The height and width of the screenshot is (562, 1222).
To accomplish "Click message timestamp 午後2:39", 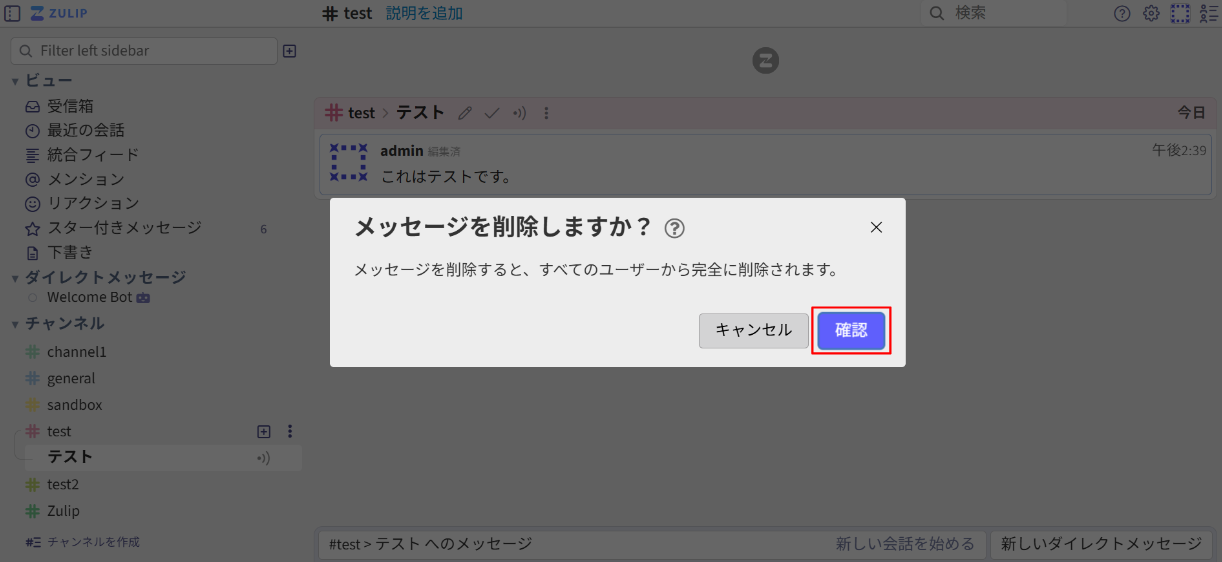I will pyautogui.click(x=1179, y=151).
